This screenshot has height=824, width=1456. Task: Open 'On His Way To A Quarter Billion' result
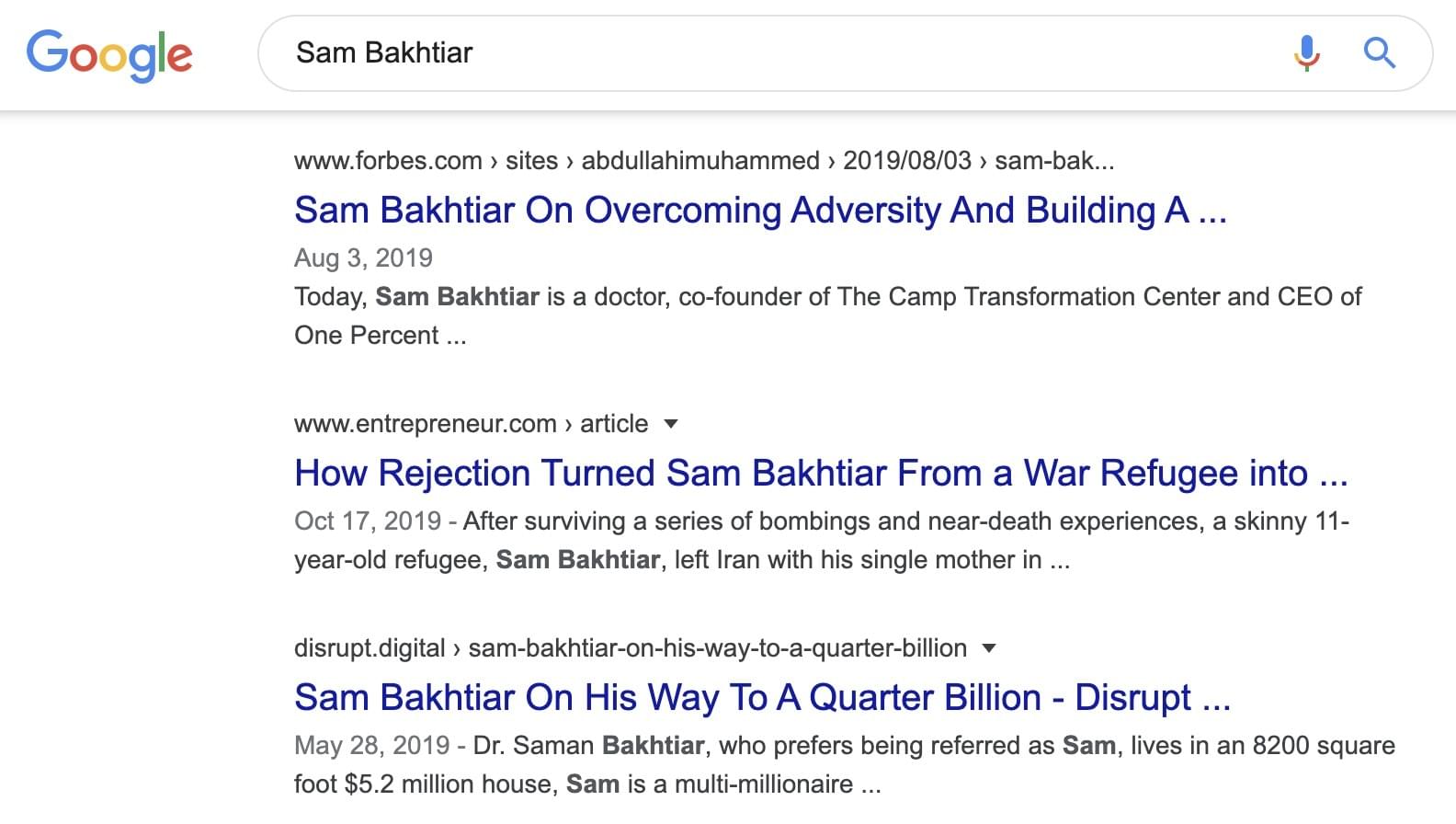click(x=761, y=698)
